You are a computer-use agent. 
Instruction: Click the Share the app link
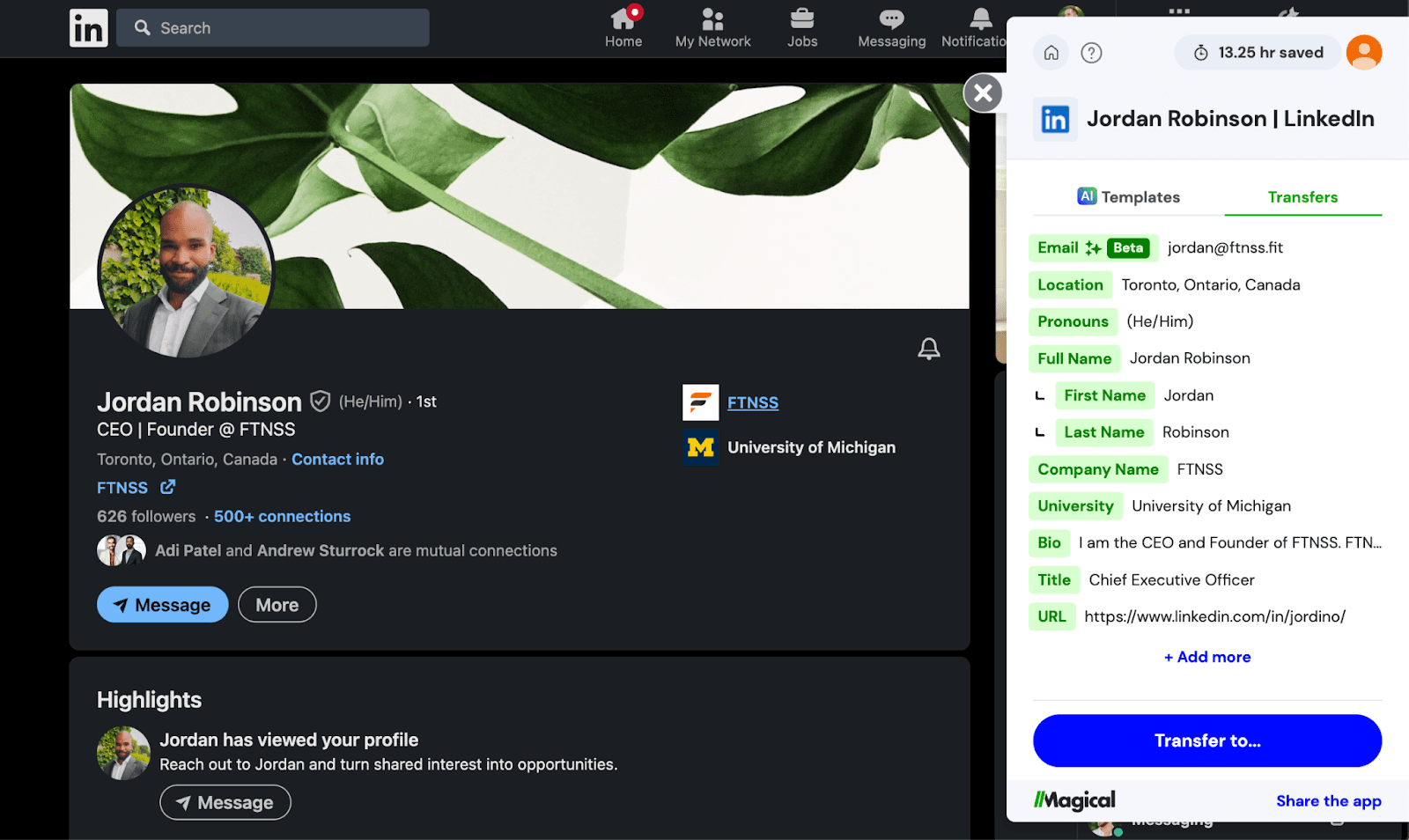click(1328, 801)
